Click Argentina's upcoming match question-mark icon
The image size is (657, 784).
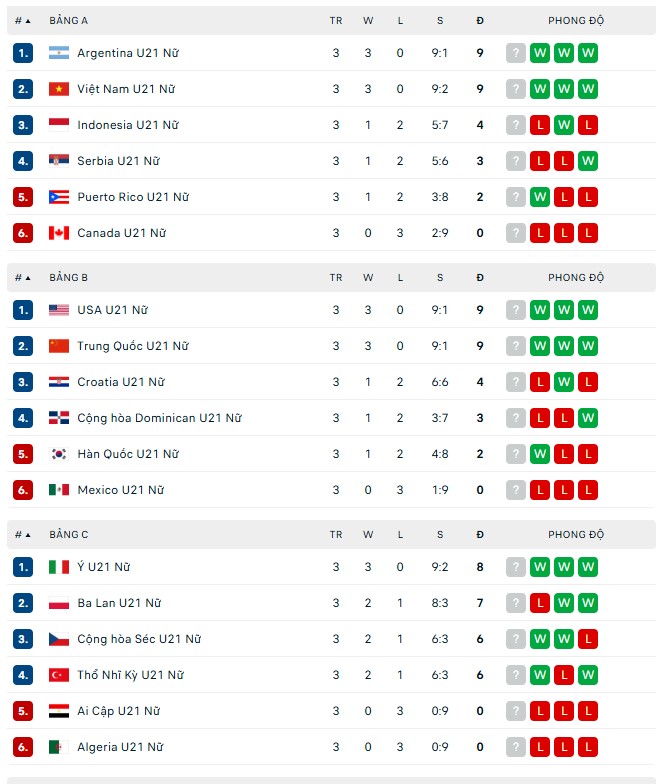(516, 53)
